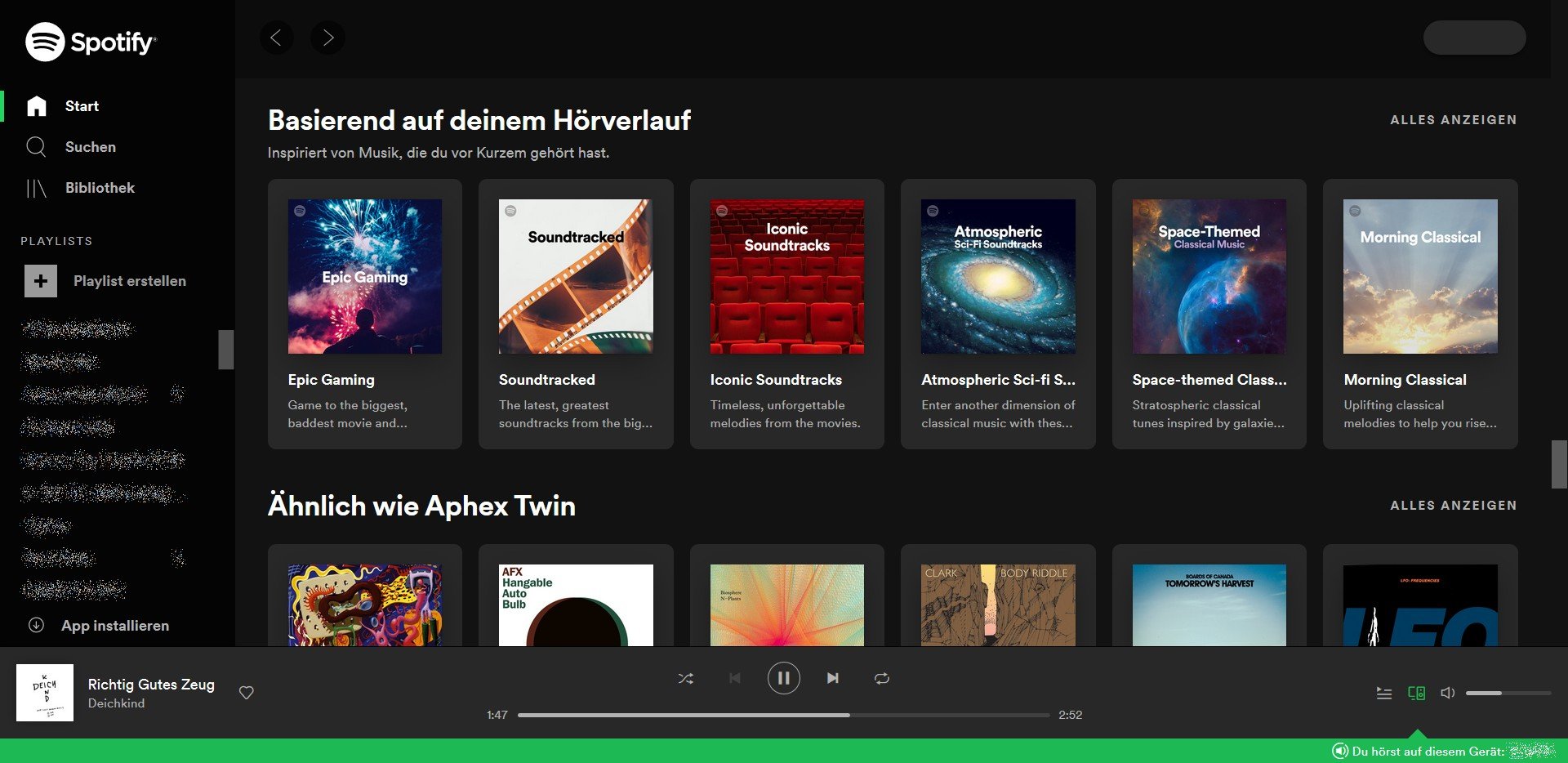Go back with the left arrow

(x=277, y=38)
